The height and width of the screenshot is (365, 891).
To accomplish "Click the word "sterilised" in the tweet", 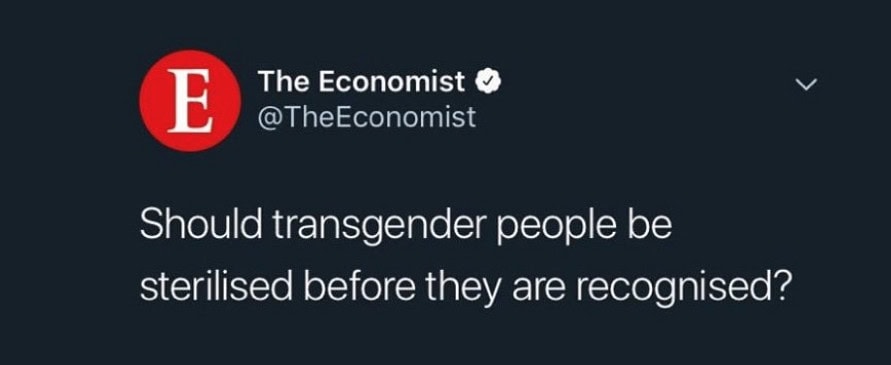I will click(218, 288).
